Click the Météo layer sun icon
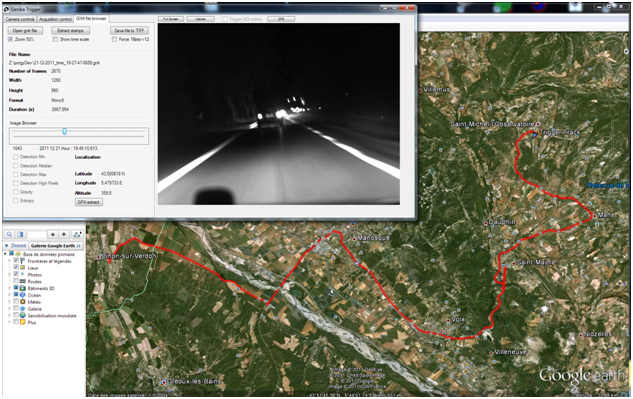The width and height of the screenshot is (633, 399). click(23, 302)
